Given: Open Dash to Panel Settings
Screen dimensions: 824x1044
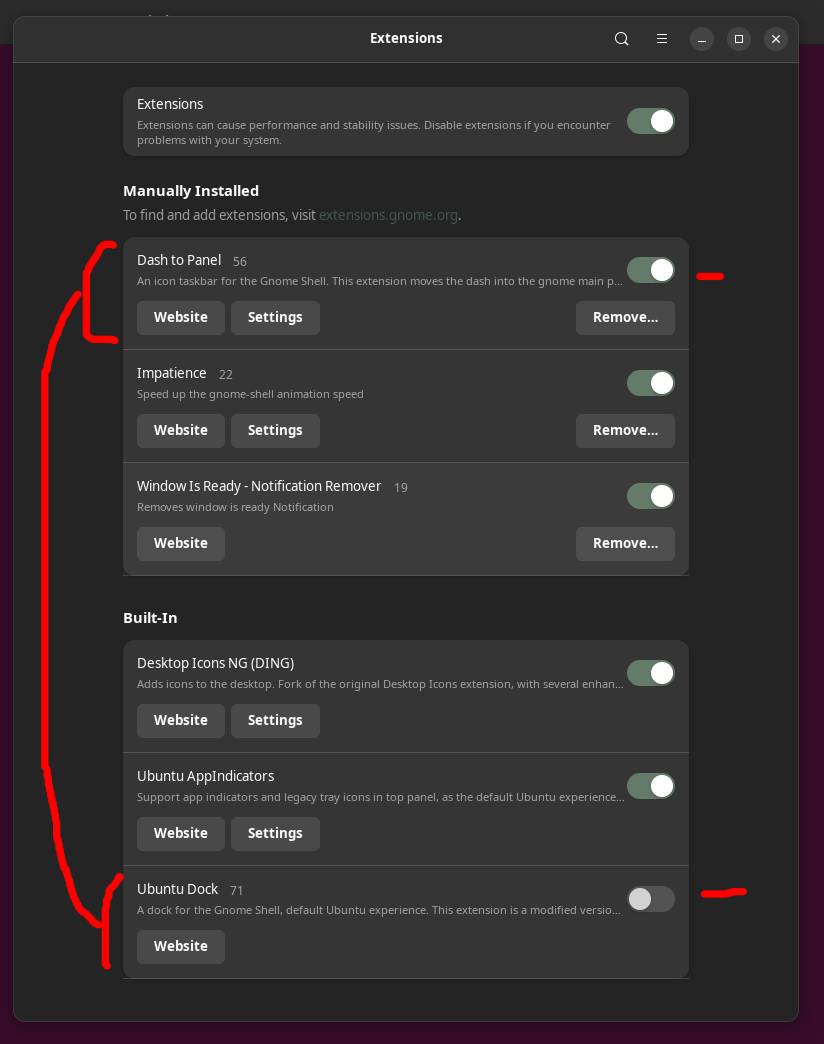Looking at the screenshot, I should point(275,317).
